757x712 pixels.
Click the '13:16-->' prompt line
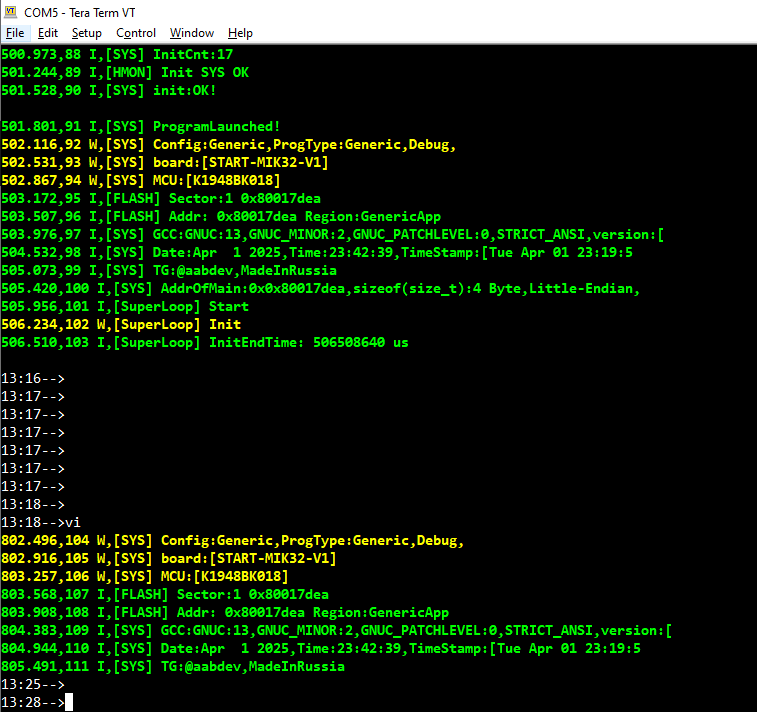[x=33, y=378]
